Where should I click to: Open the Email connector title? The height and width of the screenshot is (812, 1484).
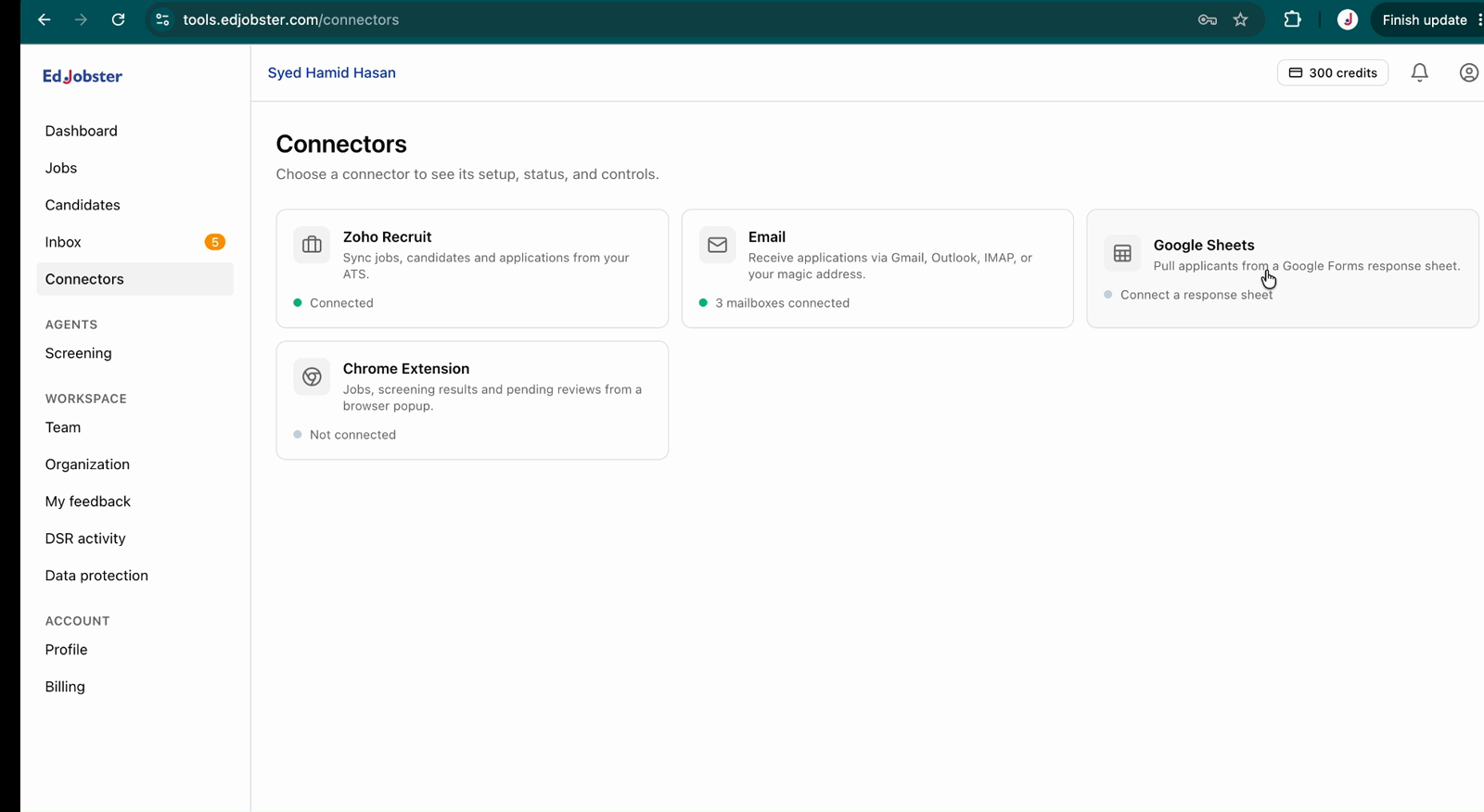[767, 236]
